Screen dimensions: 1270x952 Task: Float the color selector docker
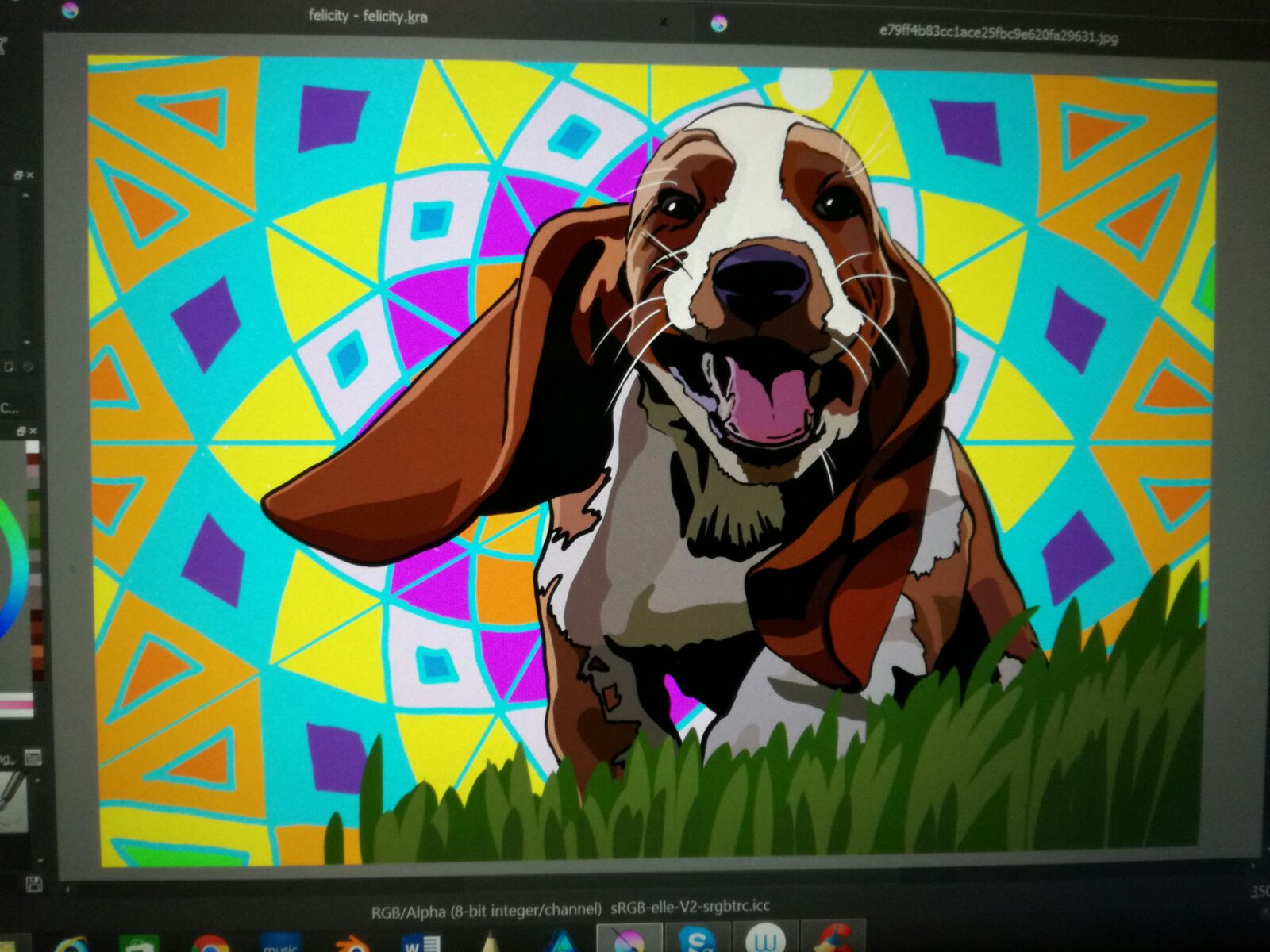pyautogui.click(x=21, y=431)
